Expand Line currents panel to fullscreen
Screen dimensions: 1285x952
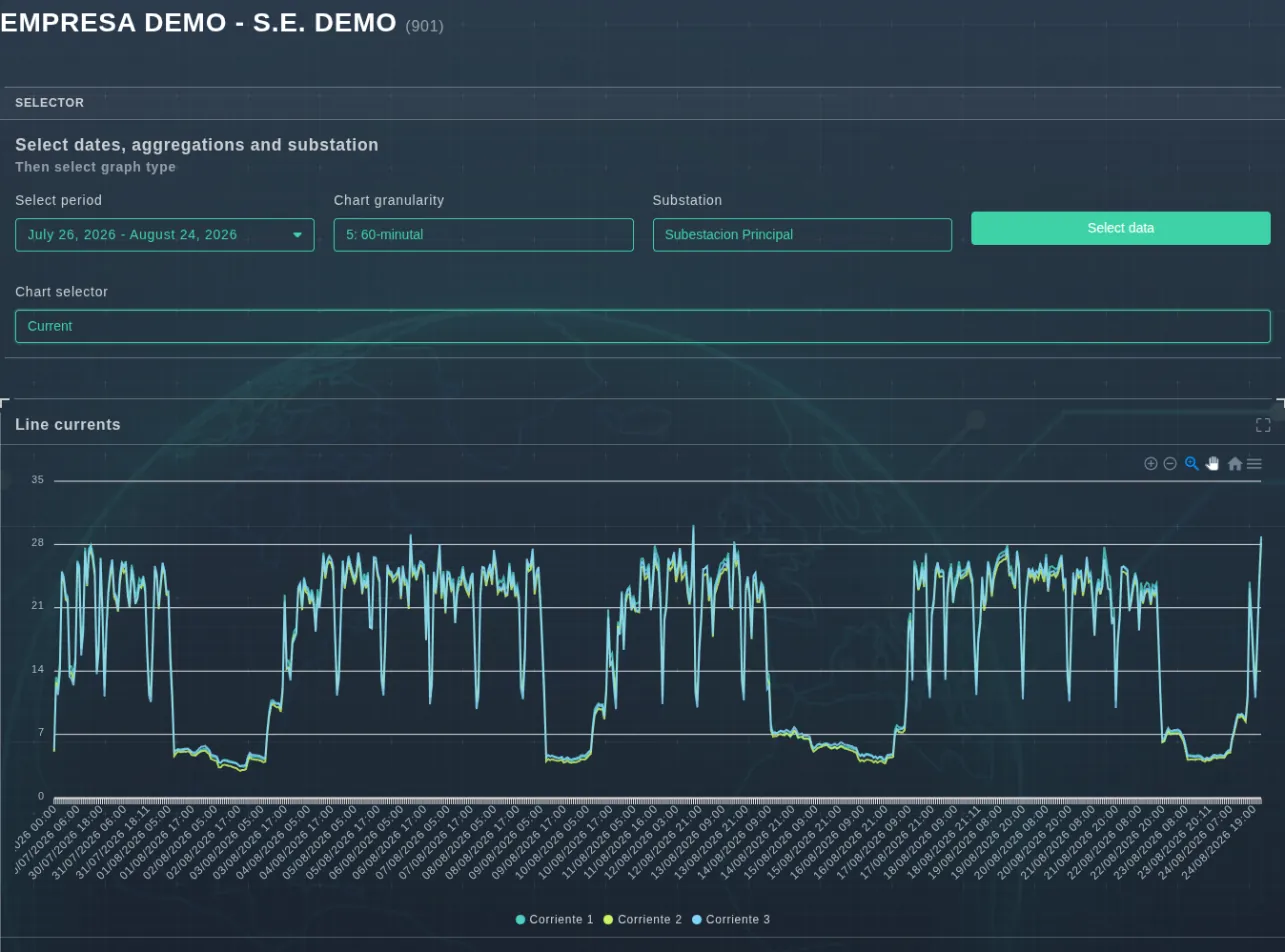click(1263, 425)
